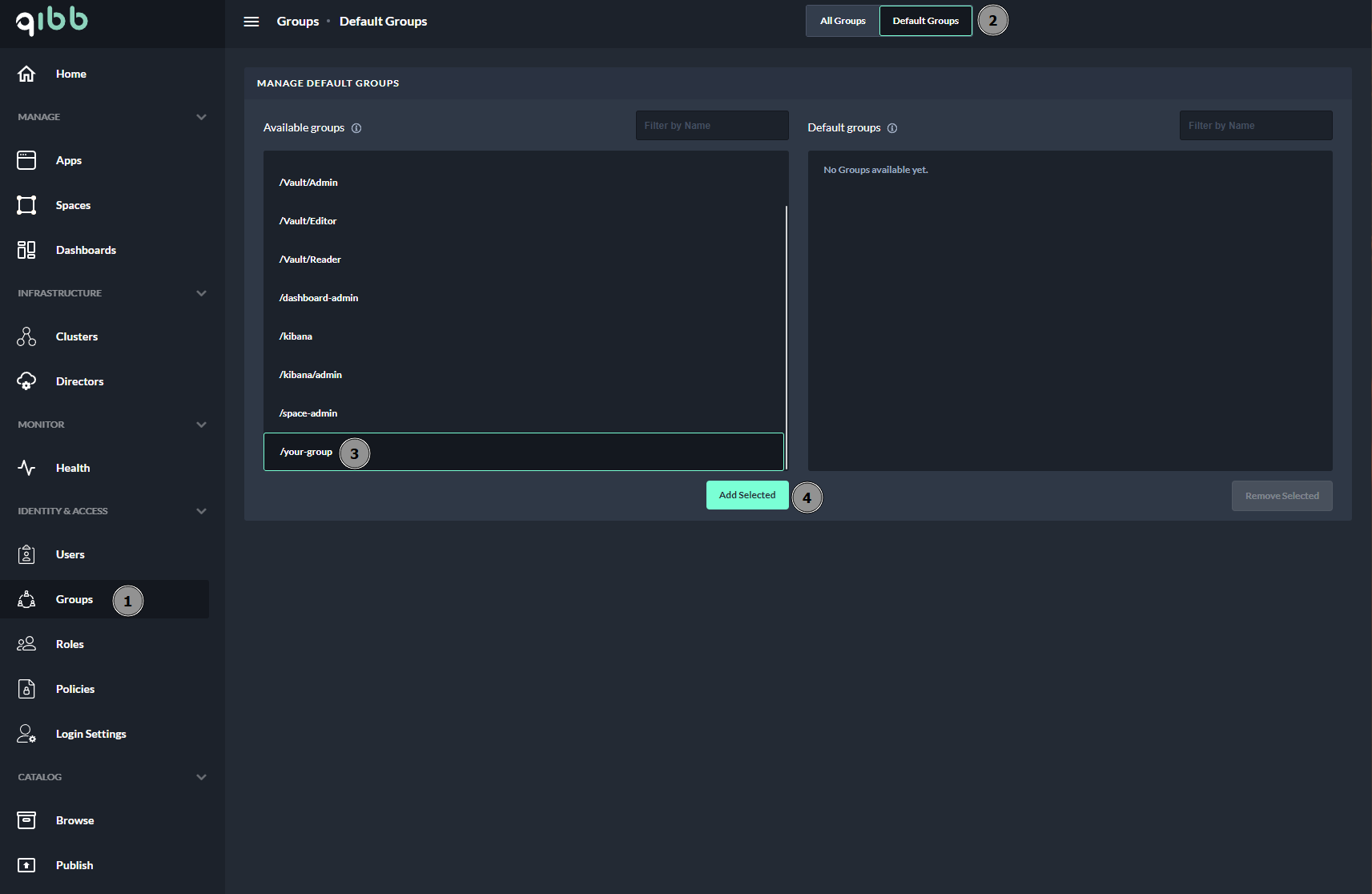Switch to the All Groups tab

tap(843, 21)
